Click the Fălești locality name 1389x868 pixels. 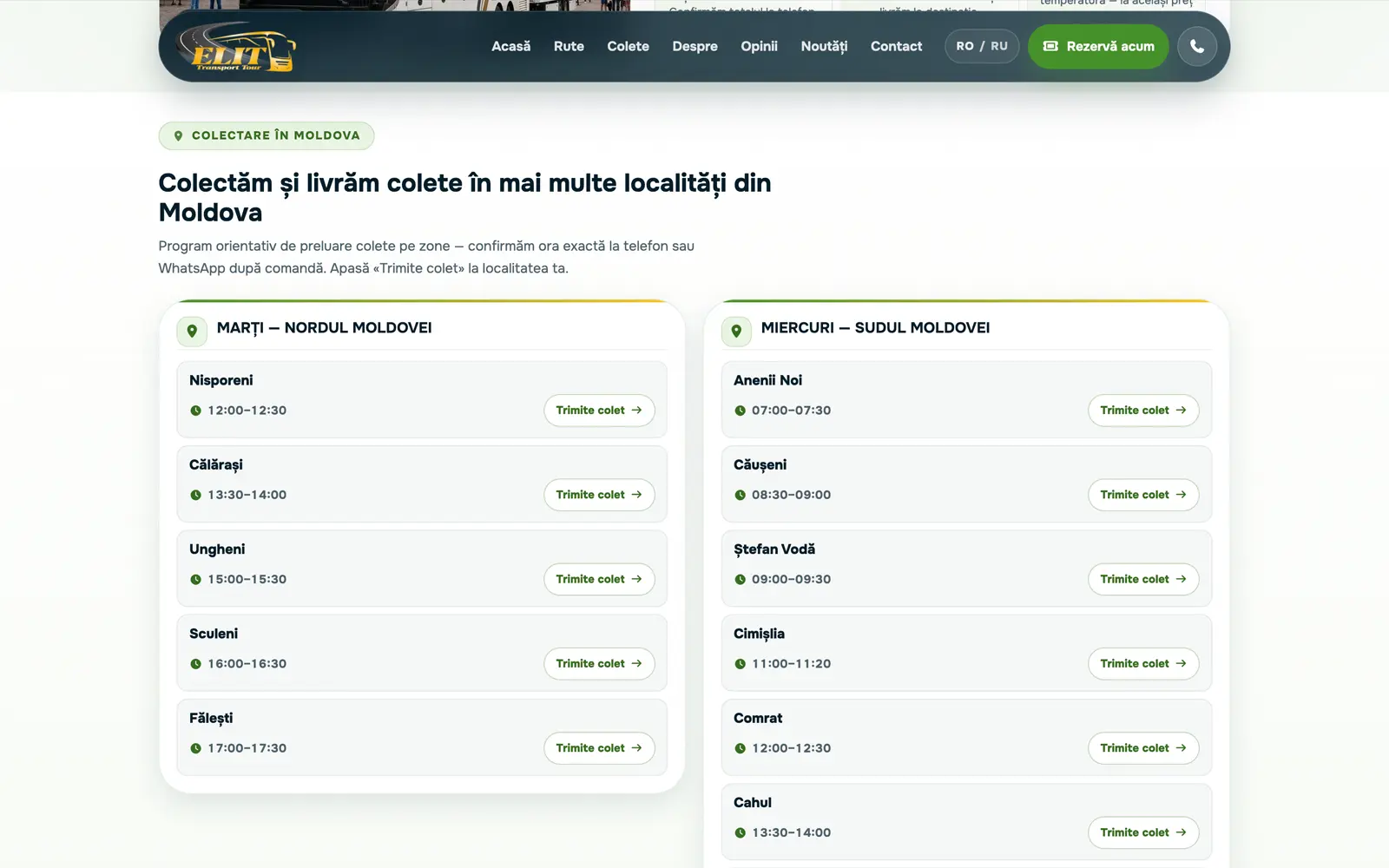click(211, 719)
